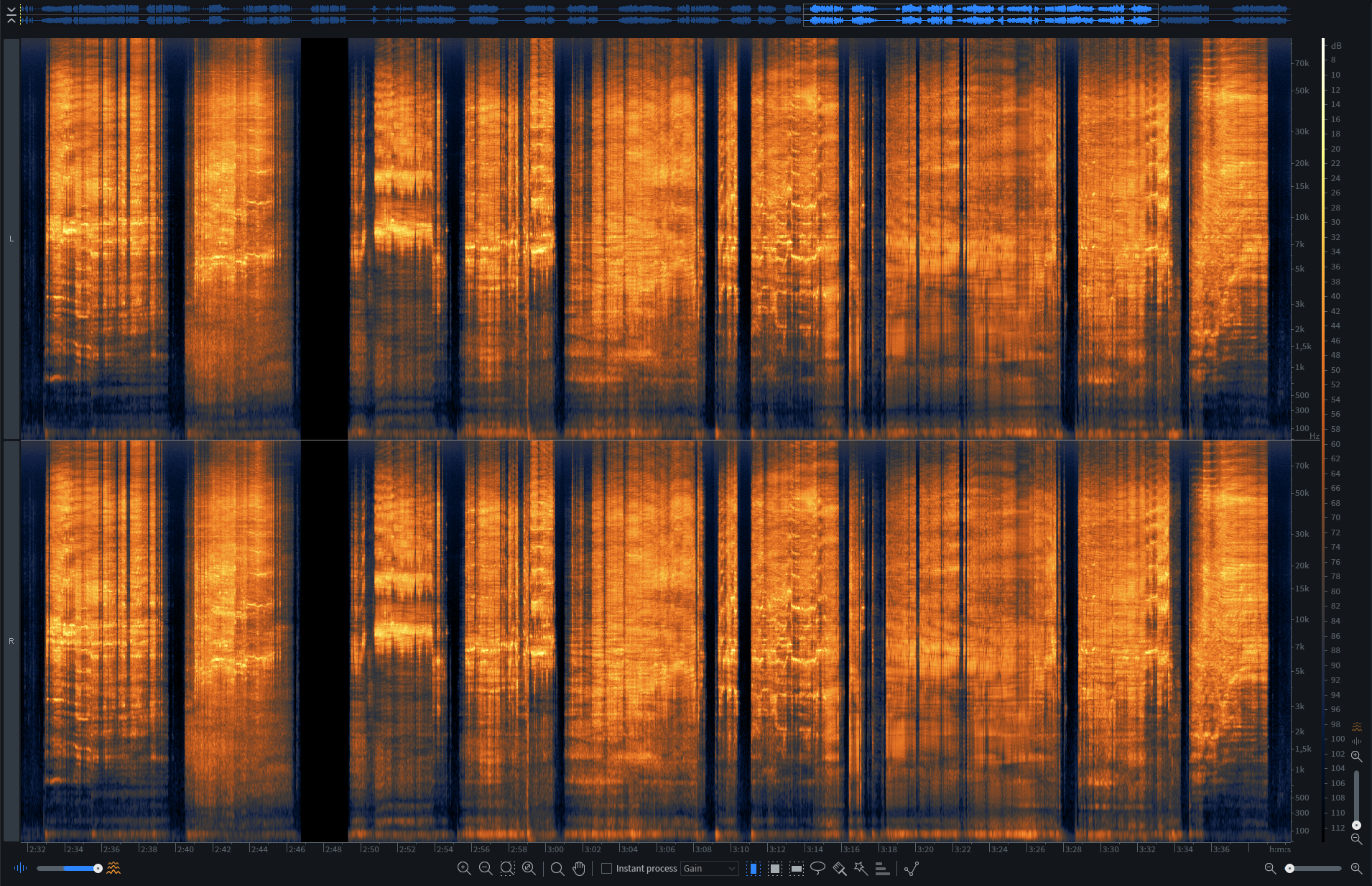Viewport: 1372px width, 886px height.
Task: Activate the brush selection tool
Action: (x=839, y=869)
